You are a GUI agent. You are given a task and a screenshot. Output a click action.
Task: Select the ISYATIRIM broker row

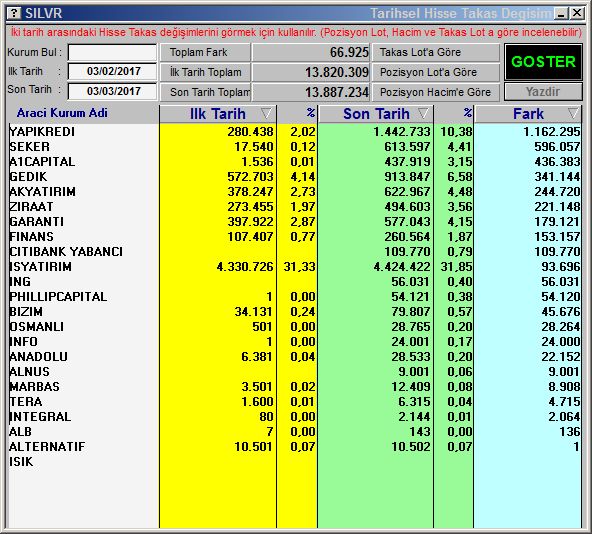295,267
